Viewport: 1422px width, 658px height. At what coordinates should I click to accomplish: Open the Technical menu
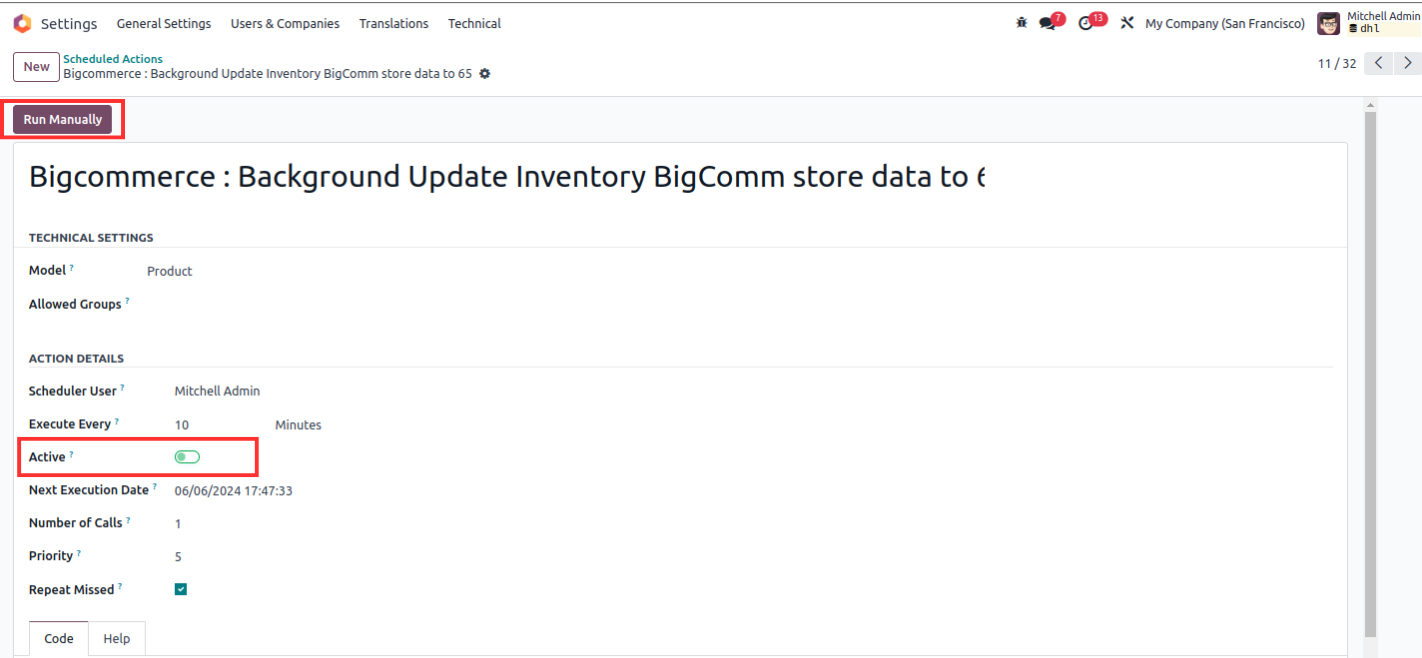click(x=474, y=23)
